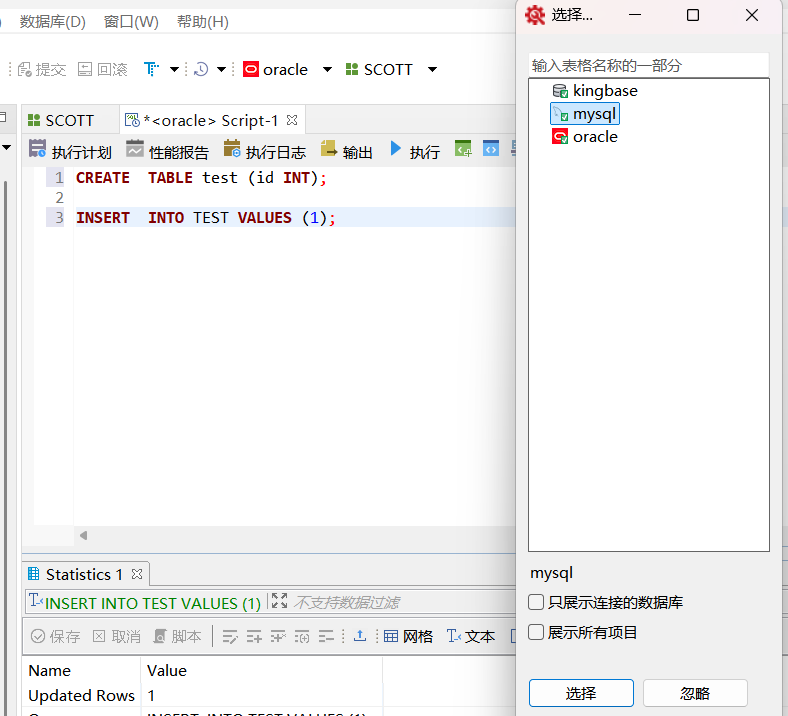Image resolution: width=788 pixels, height=716 pixels.
Task: Select kingbase in the connection list
Action: point(604,91)
